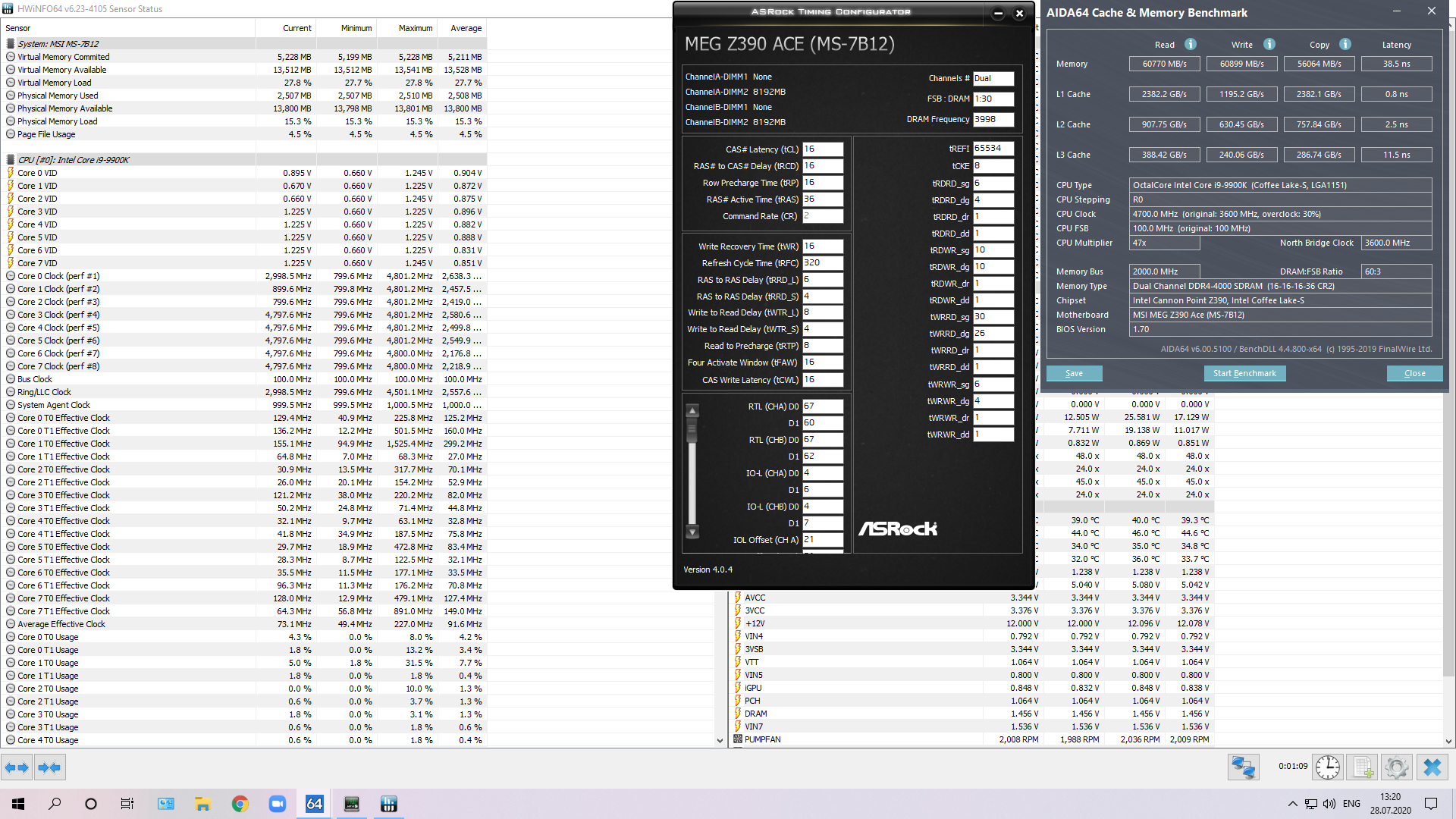Click the Write info icon in AIDA64
The image size is (1456, 819).
pos(1269,44)
